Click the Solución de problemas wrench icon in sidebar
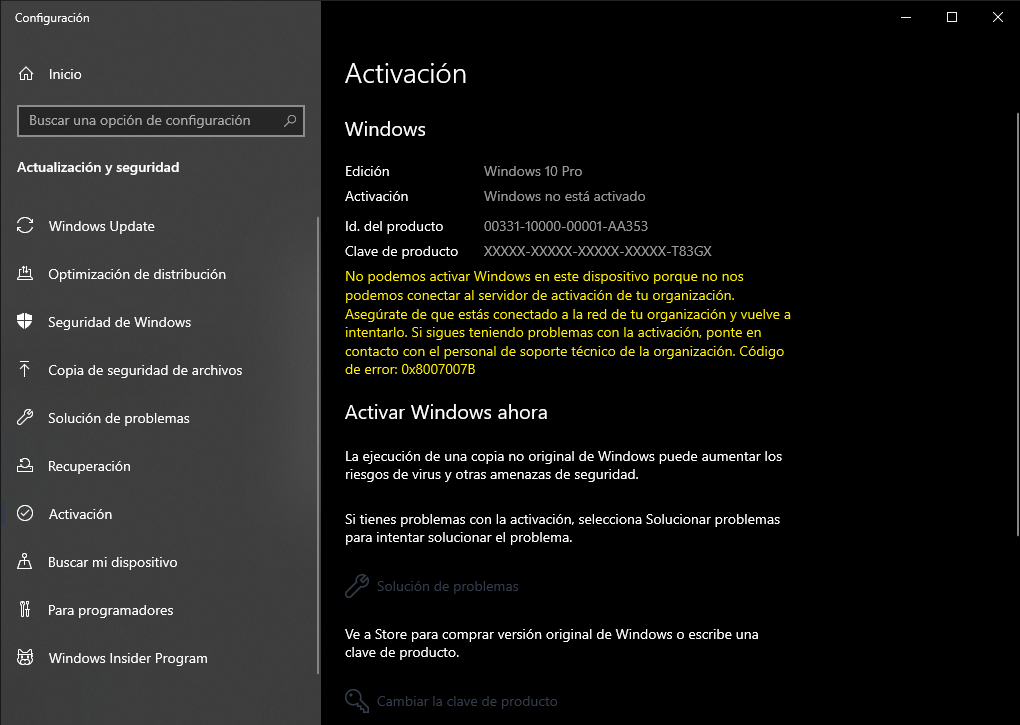 pyautogui.click(x=25, y=417)
